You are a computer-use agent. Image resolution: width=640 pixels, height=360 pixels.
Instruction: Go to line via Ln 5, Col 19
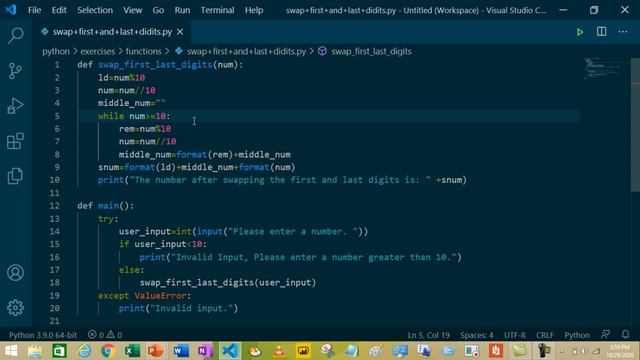point(429,335)
